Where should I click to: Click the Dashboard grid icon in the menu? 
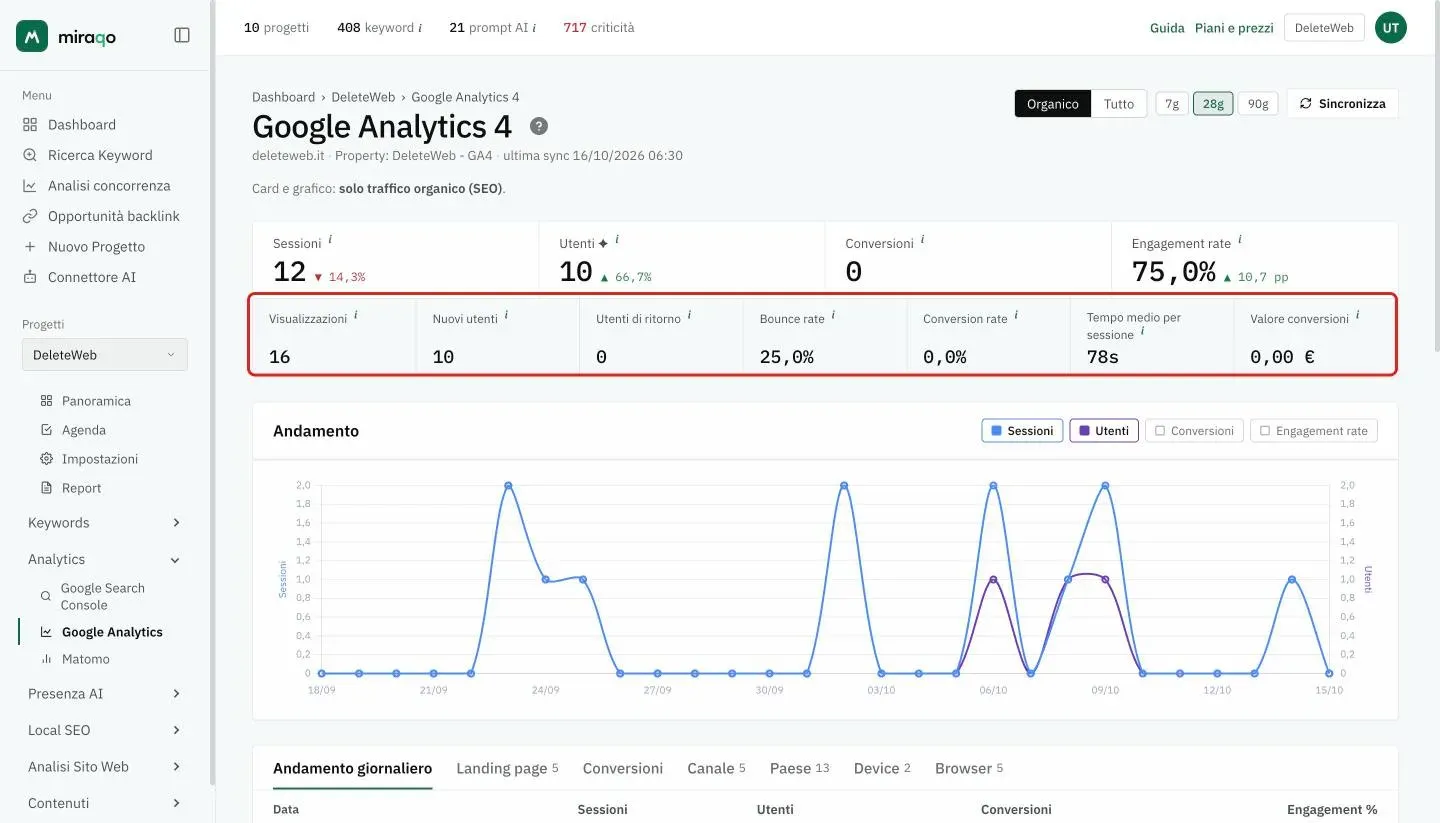pos(29,125)
